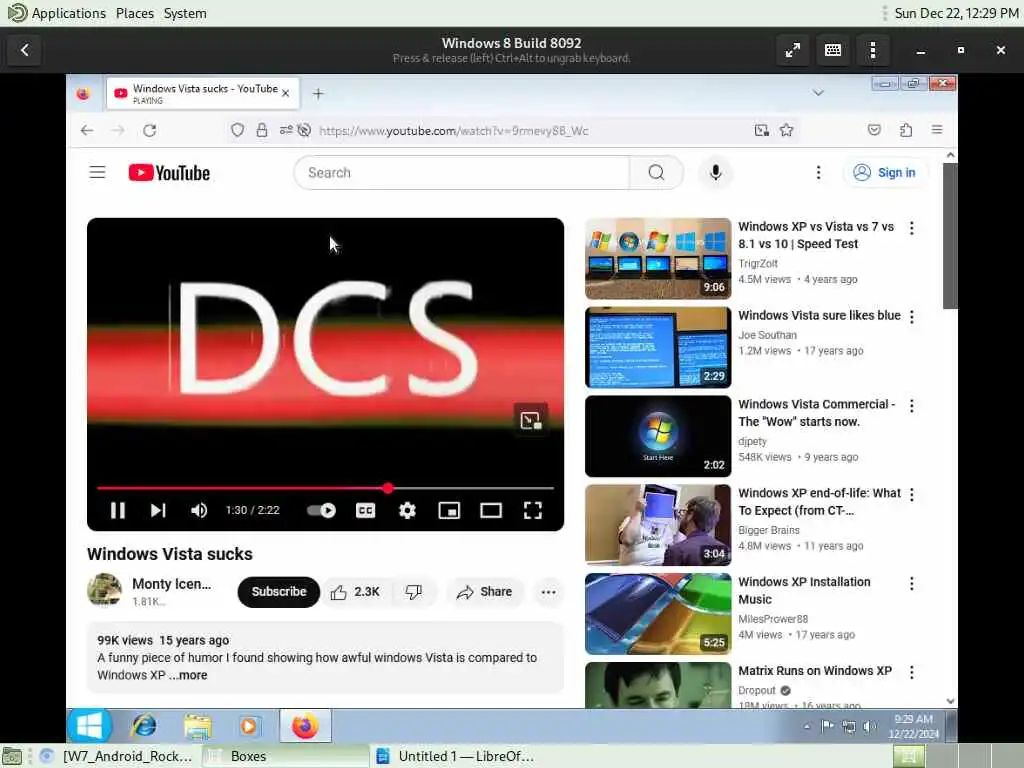Click the red progress bar scrubber
Screen dimensions: 1024x768
click(x=388, y=488)
